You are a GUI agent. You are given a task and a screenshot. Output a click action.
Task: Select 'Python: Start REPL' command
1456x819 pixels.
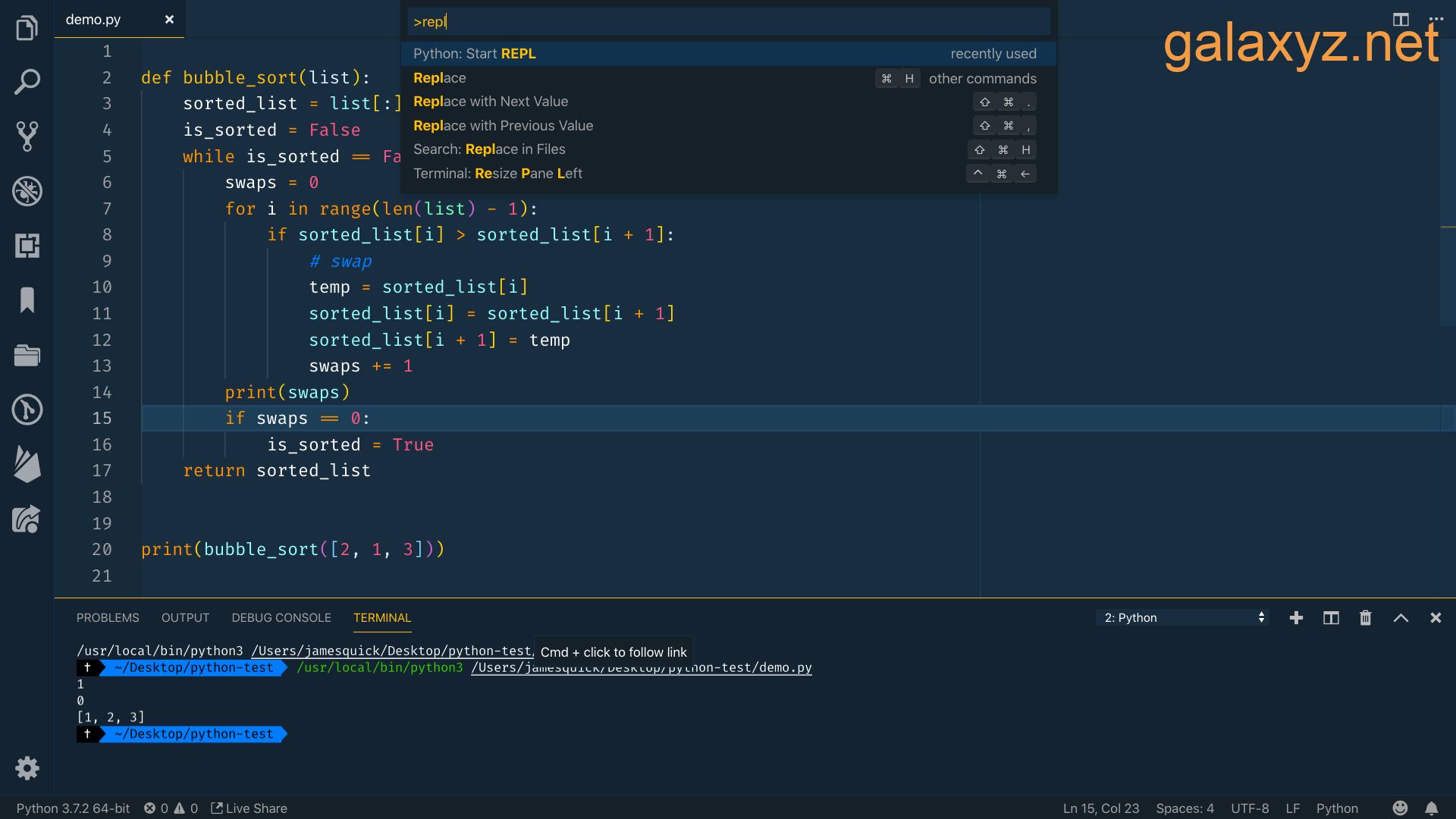click(x=475, y=53)
